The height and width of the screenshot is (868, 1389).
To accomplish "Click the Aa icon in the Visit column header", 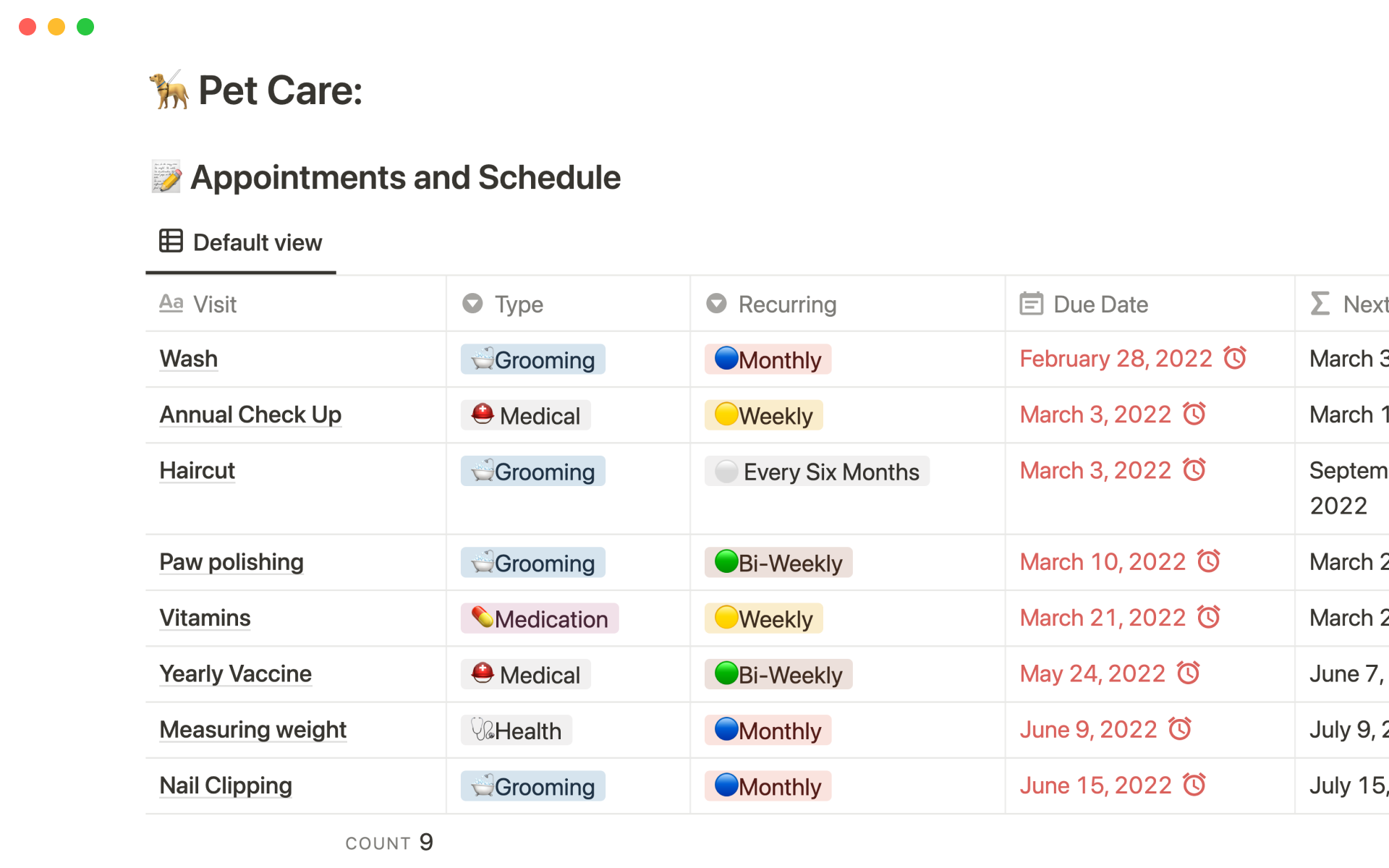I will [x=171, y=303].
